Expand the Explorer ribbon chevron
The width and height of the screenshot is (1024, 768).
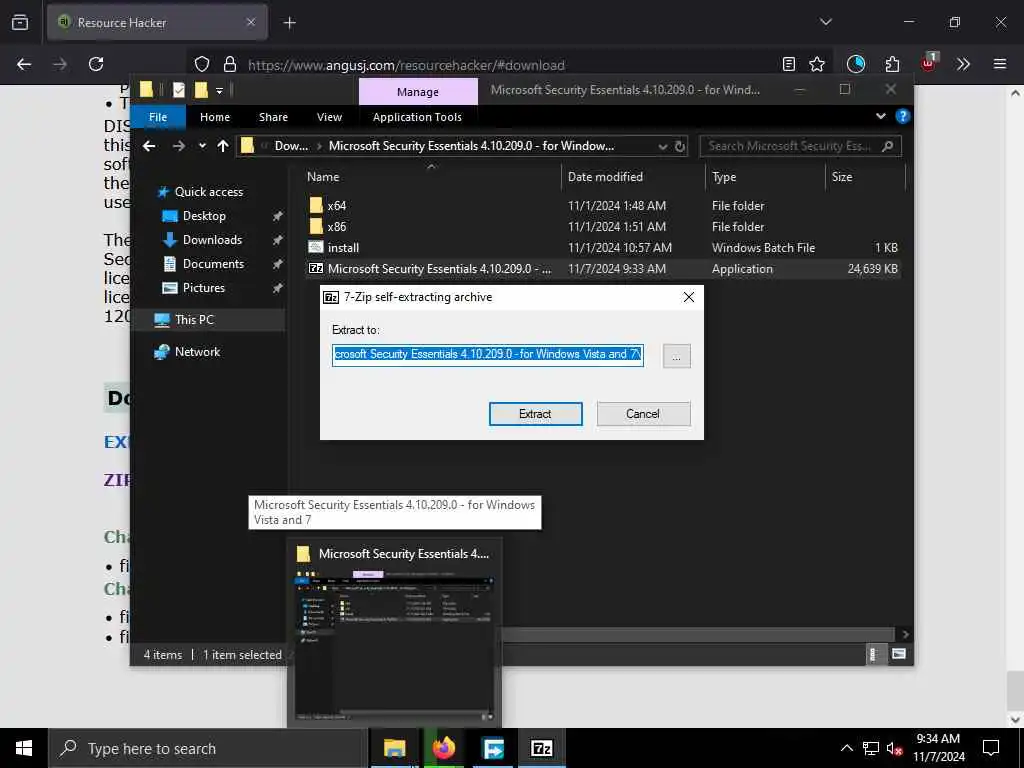(880, 116)
